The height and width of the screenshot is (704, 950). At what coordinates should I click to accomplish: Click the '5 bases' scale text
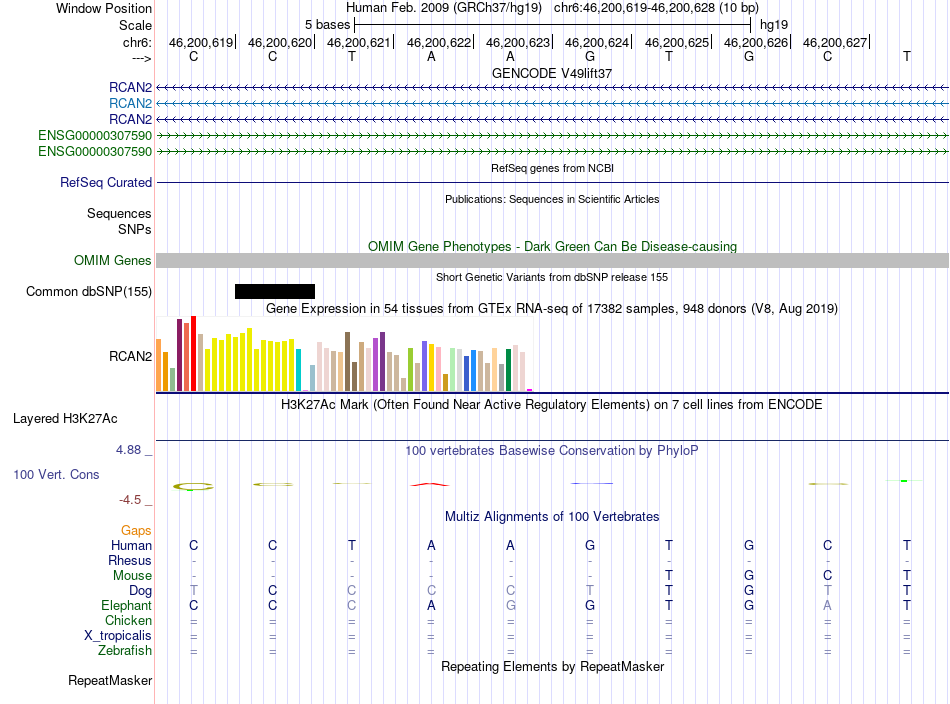327,25
